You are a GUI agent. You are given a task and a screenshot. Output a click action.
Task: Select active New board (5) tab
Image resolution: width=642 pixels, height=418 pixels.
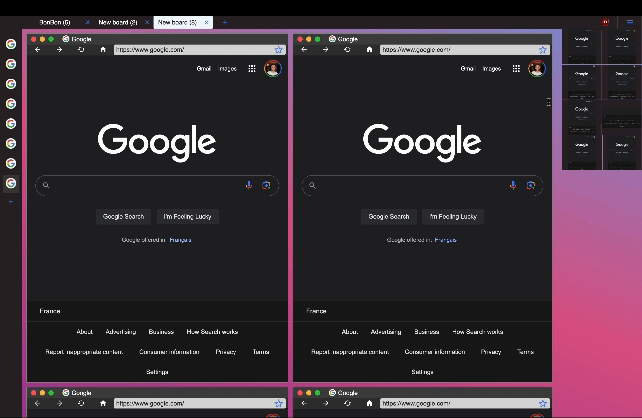pyautogui.click(x=177, y=23)
